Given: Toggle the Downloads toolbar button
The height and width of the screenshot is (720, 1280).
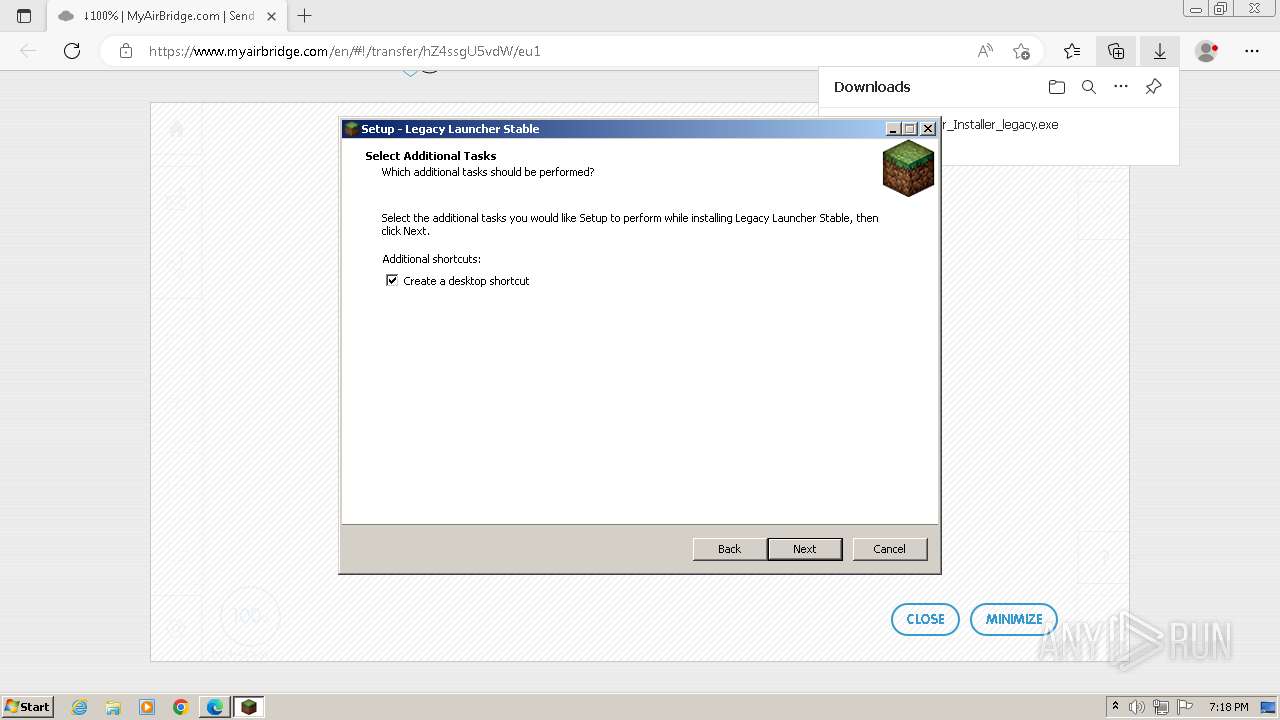Looking at the screenshot, I should click(1160, 51).
